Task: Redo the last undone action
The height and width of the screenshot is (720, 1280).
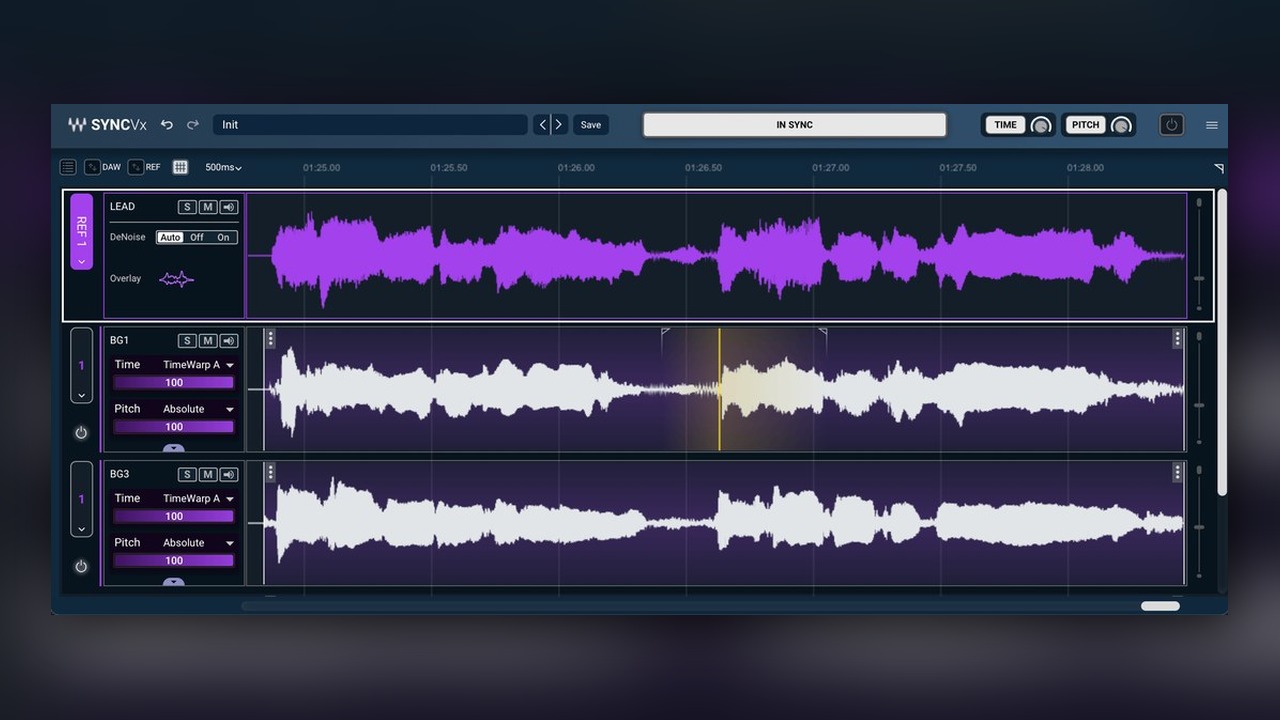Action: pyautogui.click(x=193, y=125)
